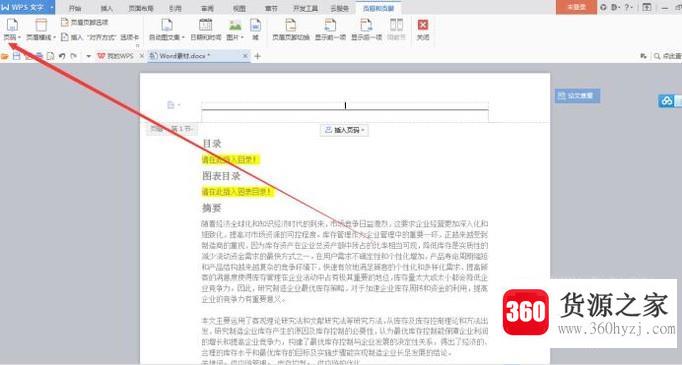Open the 视图 view tab
Viewport: 682px width, 365px height.
(x=239, y=8)
